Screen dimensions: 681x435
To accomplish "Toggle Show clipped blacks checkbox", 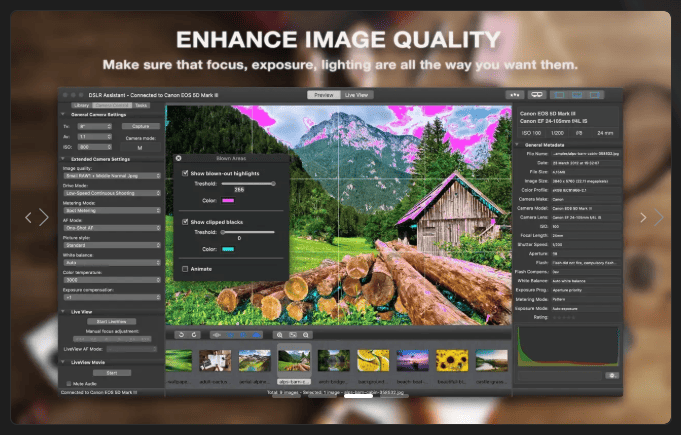I will coord(185,222).
